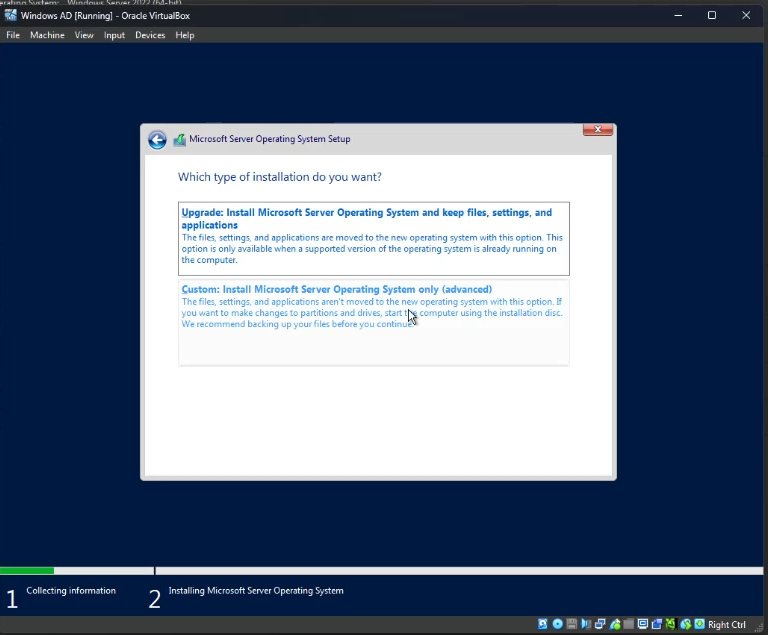Click the green CPU virtualization status icon

(x=671, y=624)
